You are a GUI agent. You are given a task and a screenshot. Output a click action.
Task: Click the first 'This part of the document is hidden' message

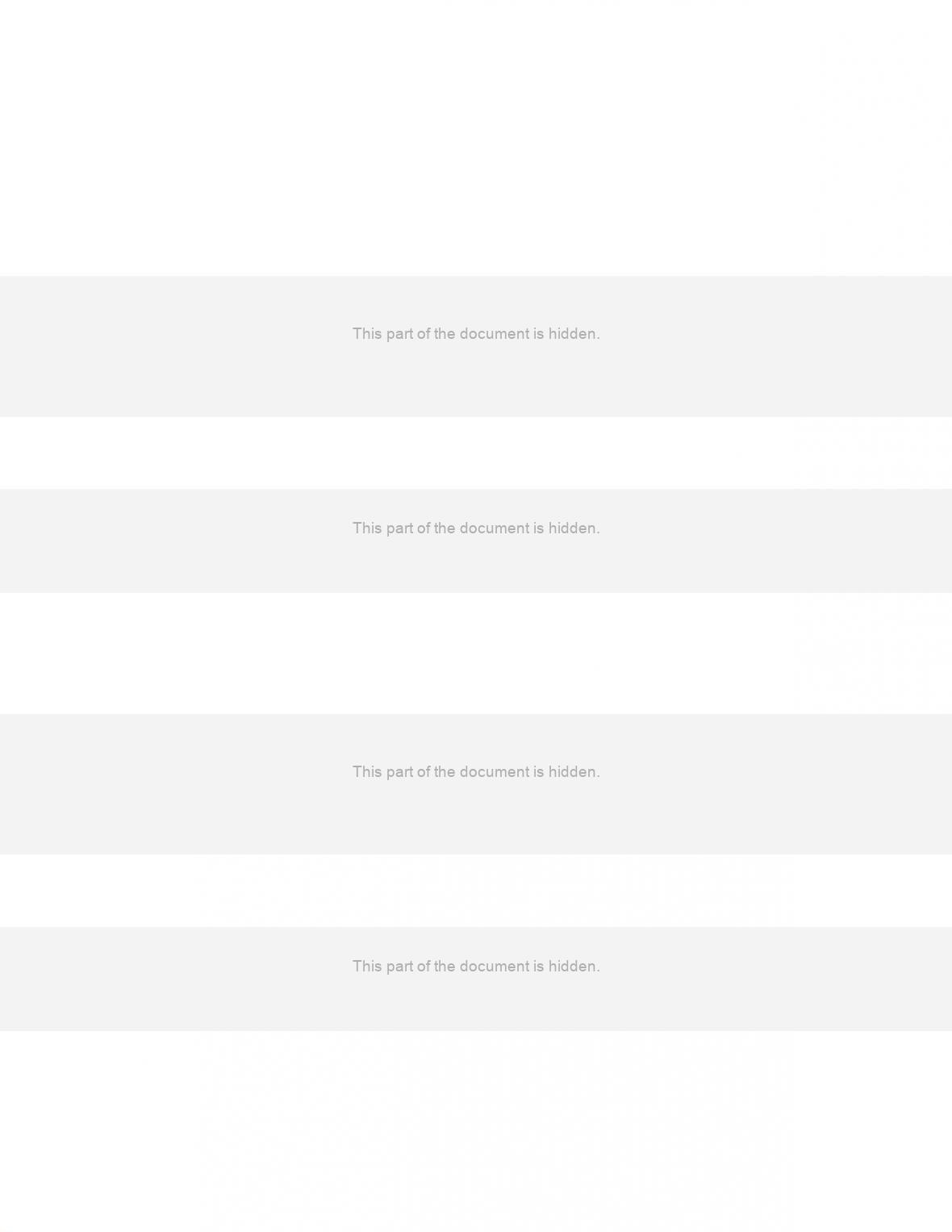476,334
